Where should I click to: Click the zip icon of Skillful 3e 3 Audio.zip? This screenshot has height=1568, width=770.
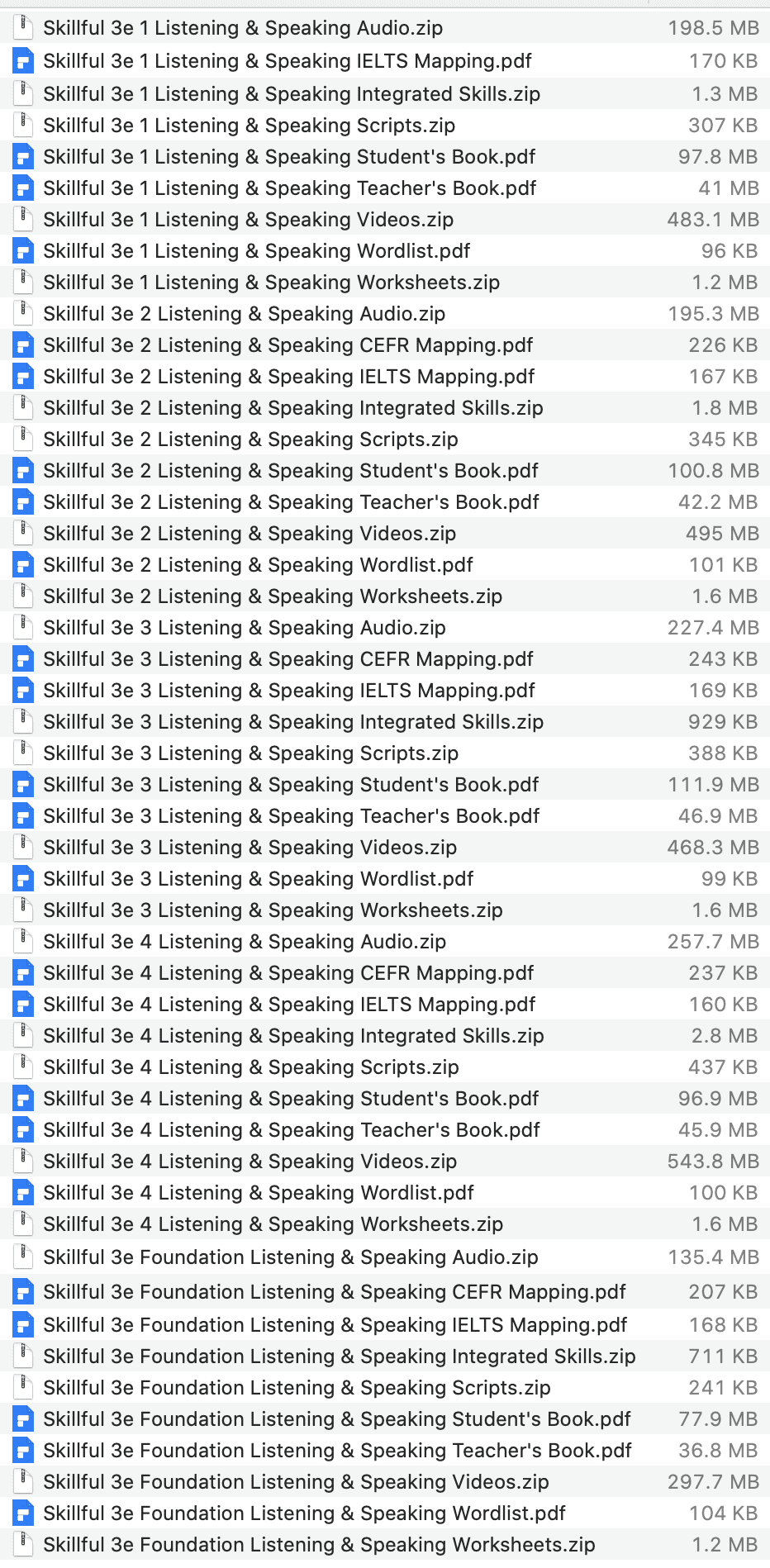(24, 627)
